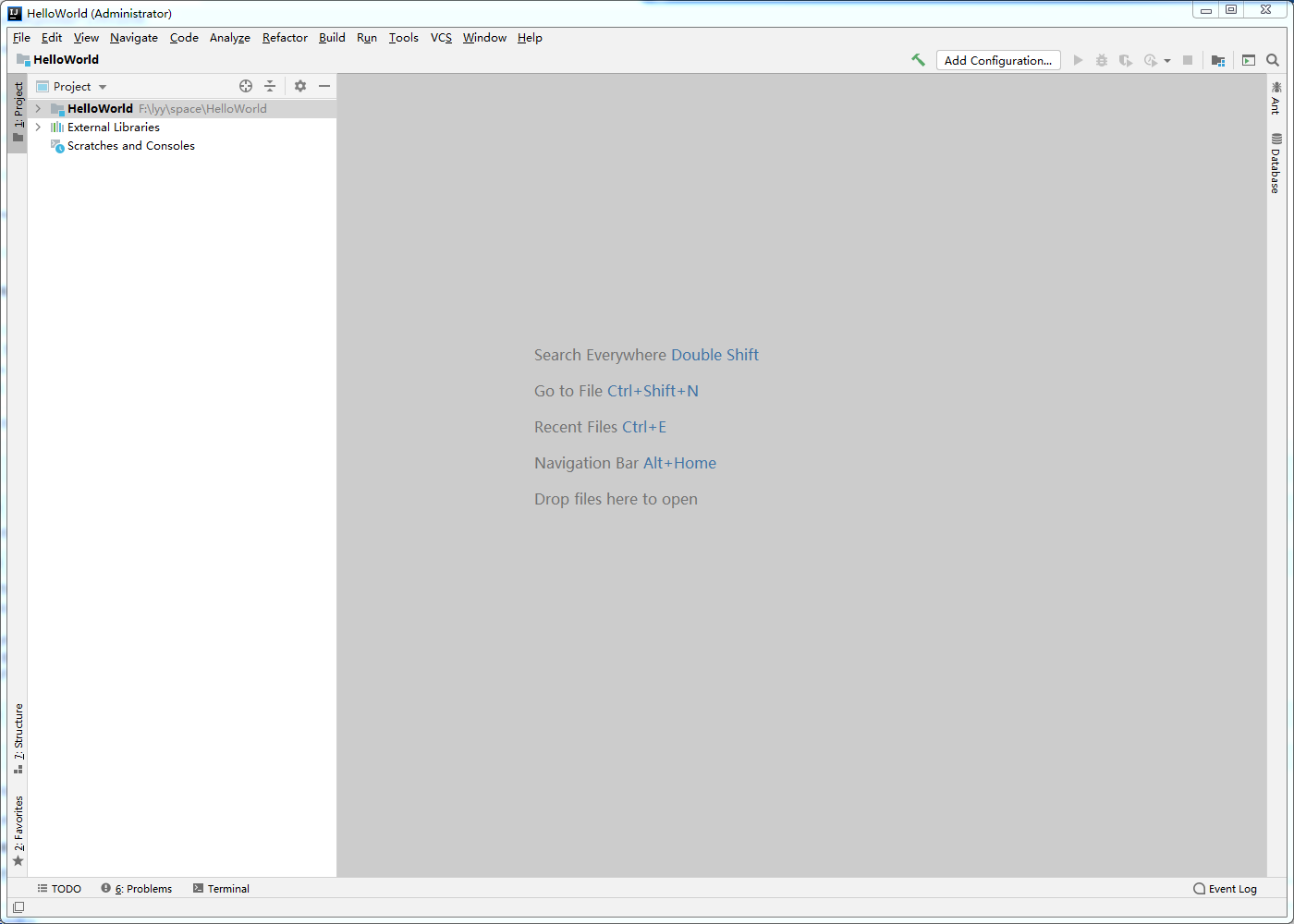Click the locate target icon in Project panel

coord(246,86)
